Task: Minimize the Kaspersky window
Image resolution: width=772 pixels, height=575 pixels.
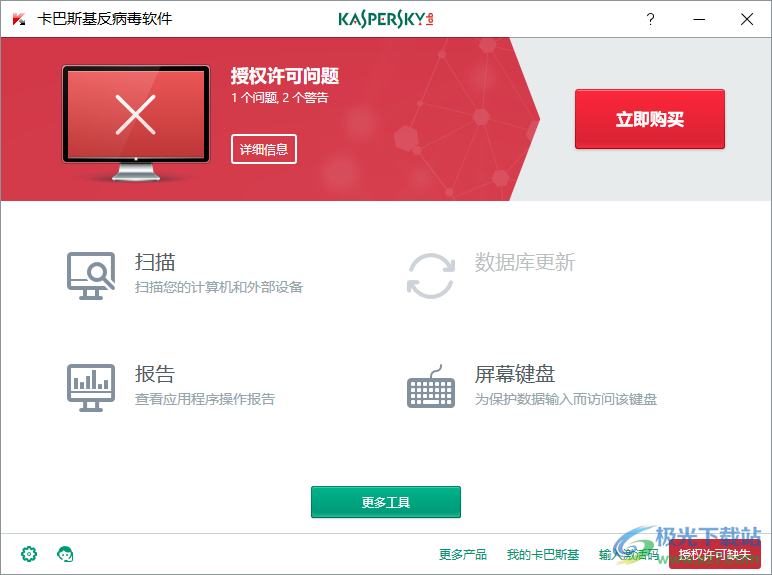Action: coord(699,19)
